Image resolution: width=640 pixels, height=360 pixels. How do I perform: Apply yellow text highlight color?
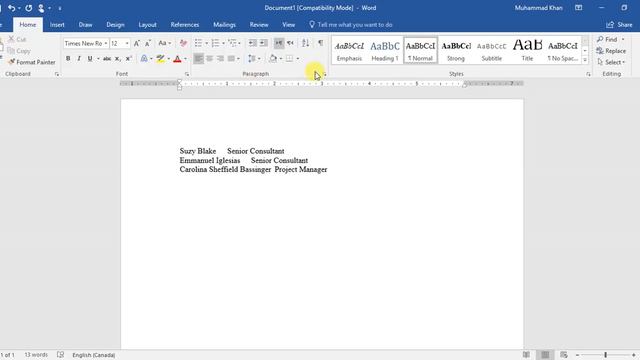[x=160, y=59]
